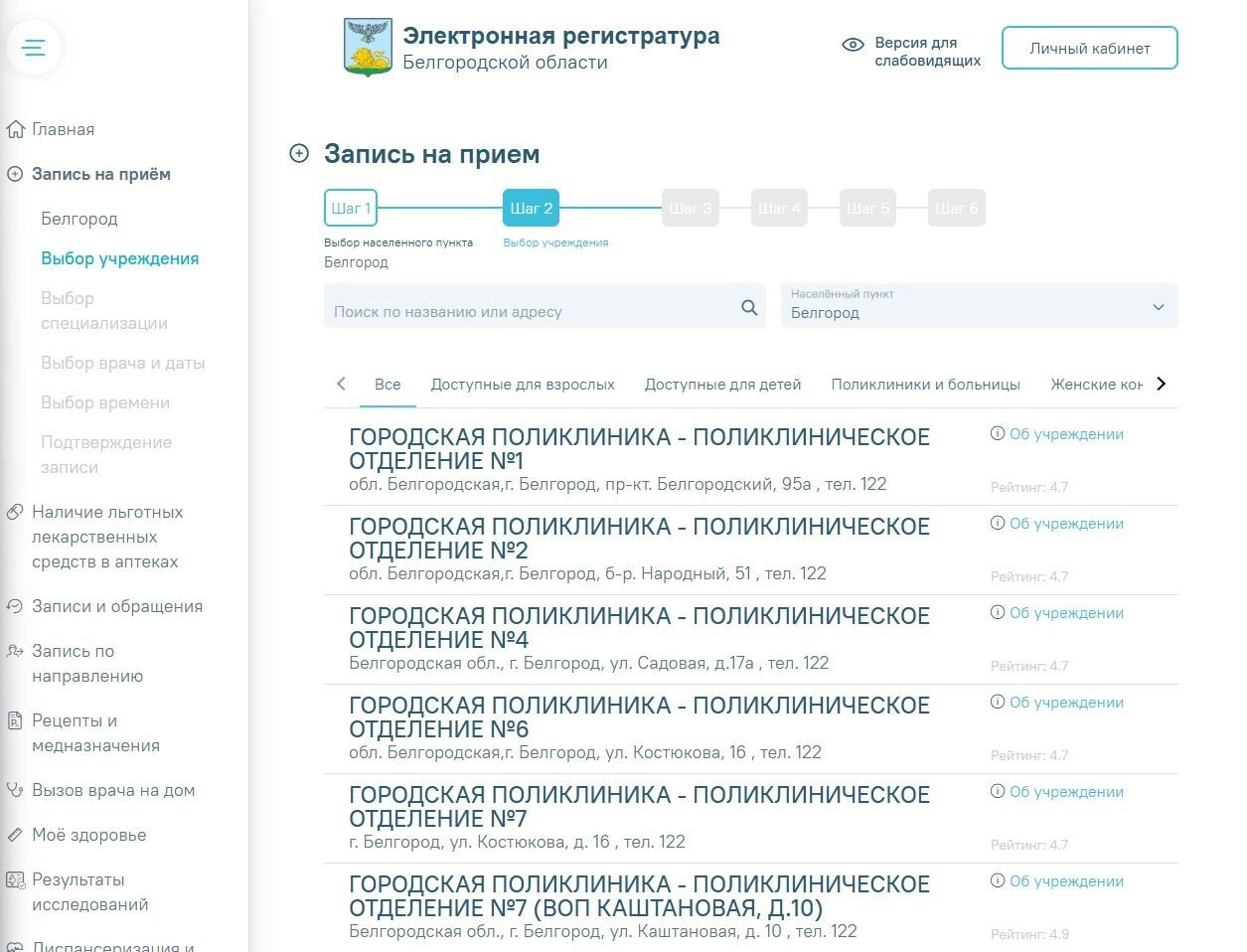
Task: Open the Поликлиники и больницы tab
Action: [x=925, y=384]
